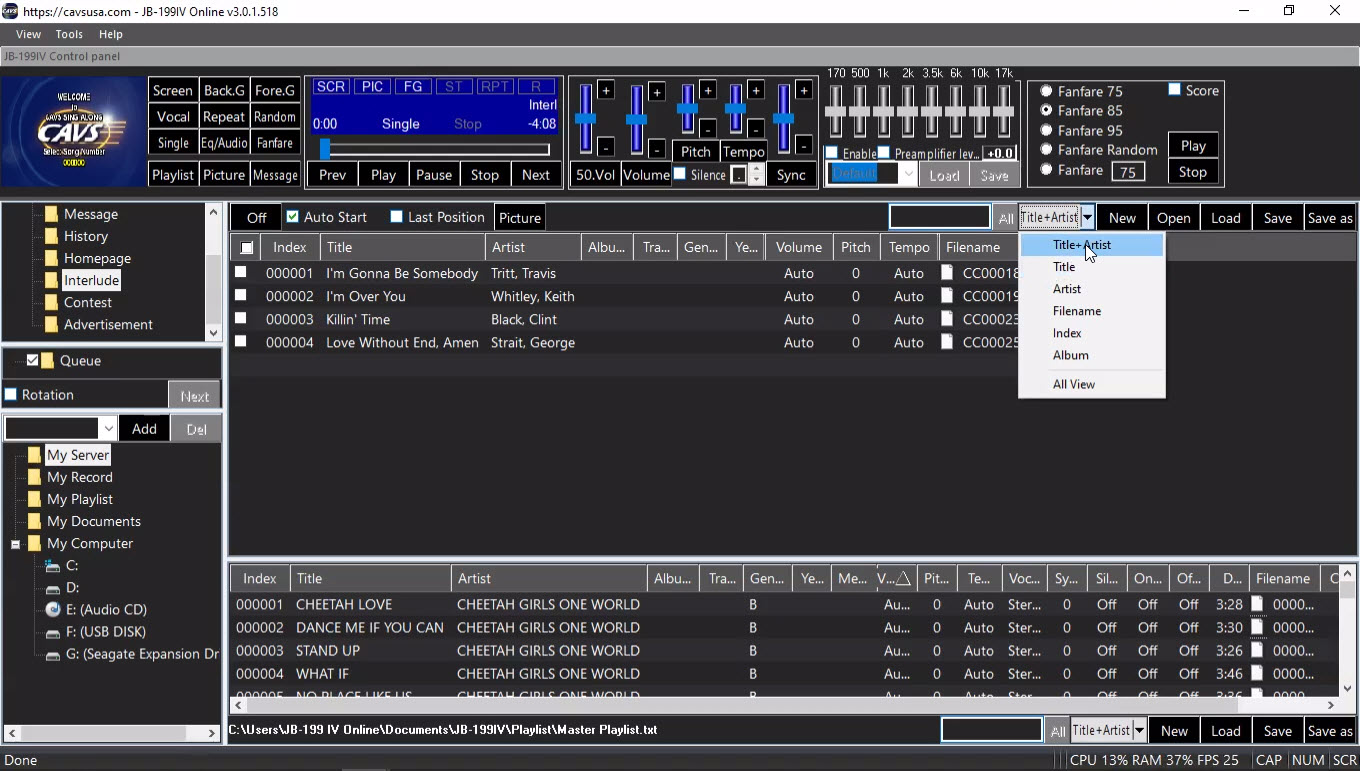Open the lower playlist Title+Artist dropdown arrow
This screenshot has height=771, width=1360.
click(x=1138, y=731)
